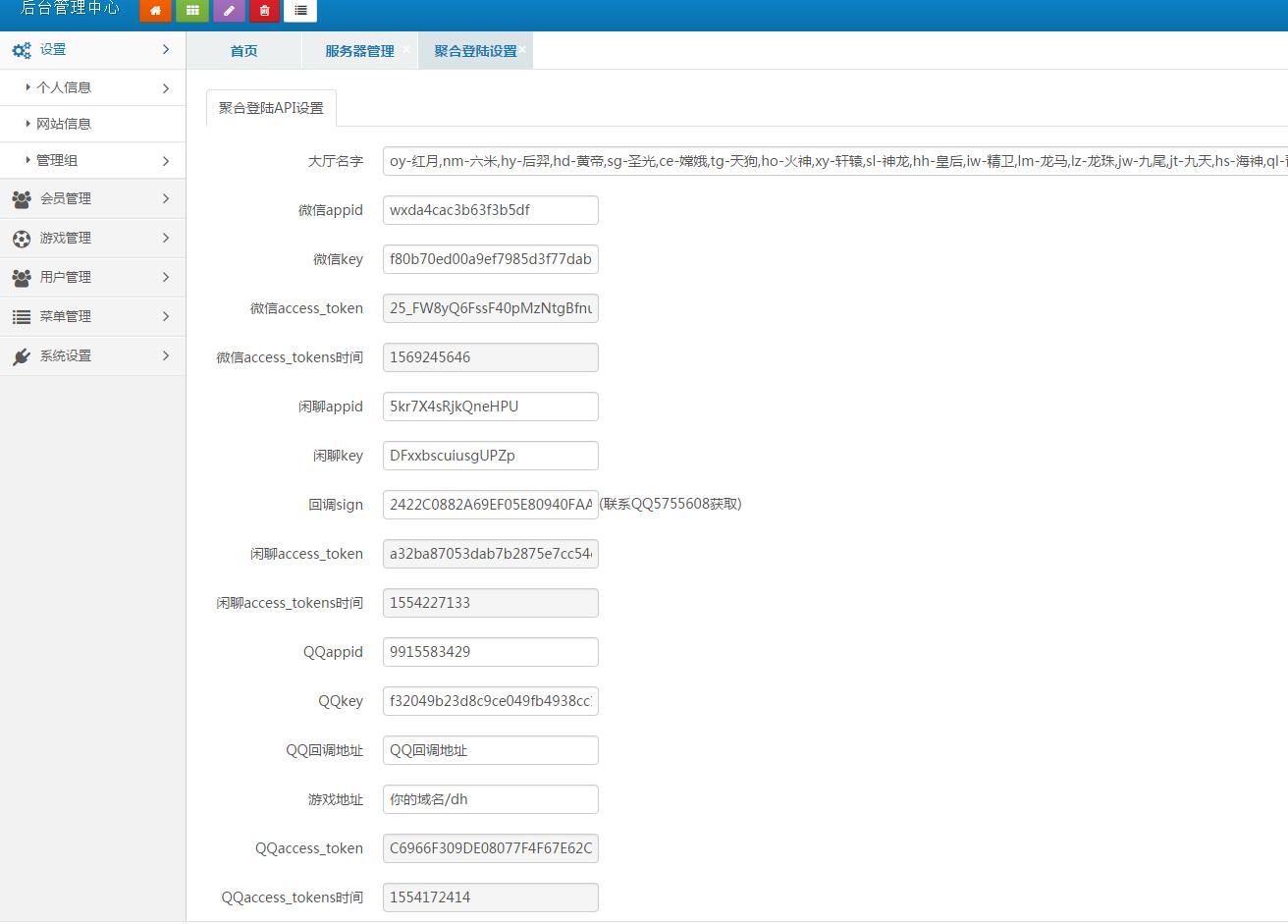Click the plug icon for 系统设置
1288x924 pixels.
point(22,356)
